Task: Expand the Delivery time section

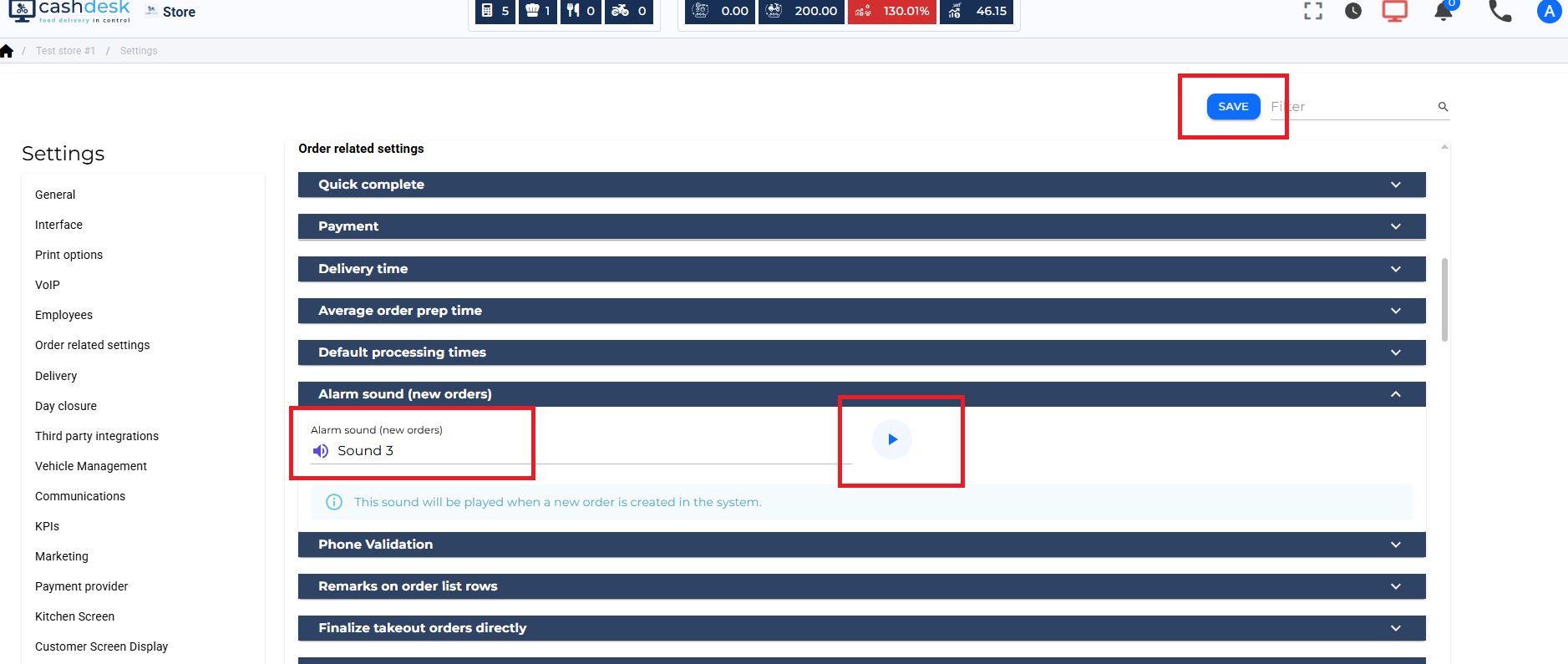Action: (x=861, y=269)
